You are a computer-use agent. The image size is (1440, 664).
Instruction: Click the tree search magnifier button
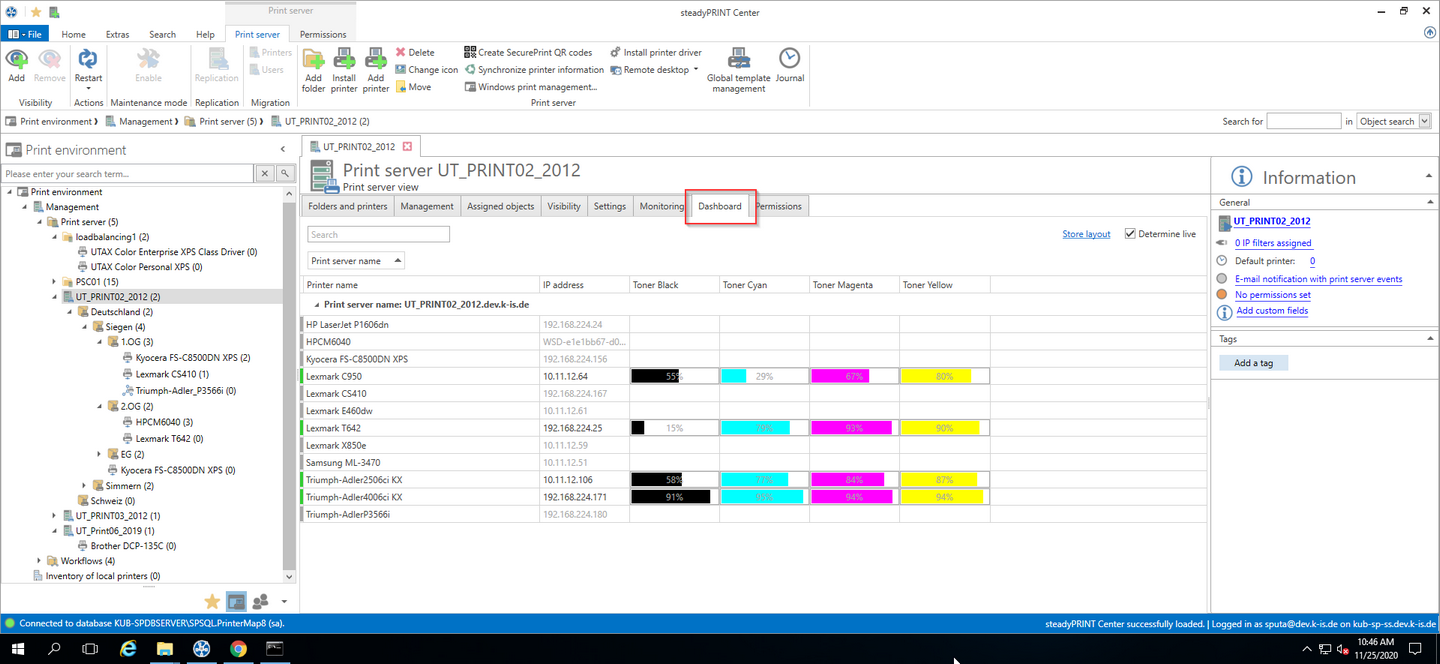[285, 174]
